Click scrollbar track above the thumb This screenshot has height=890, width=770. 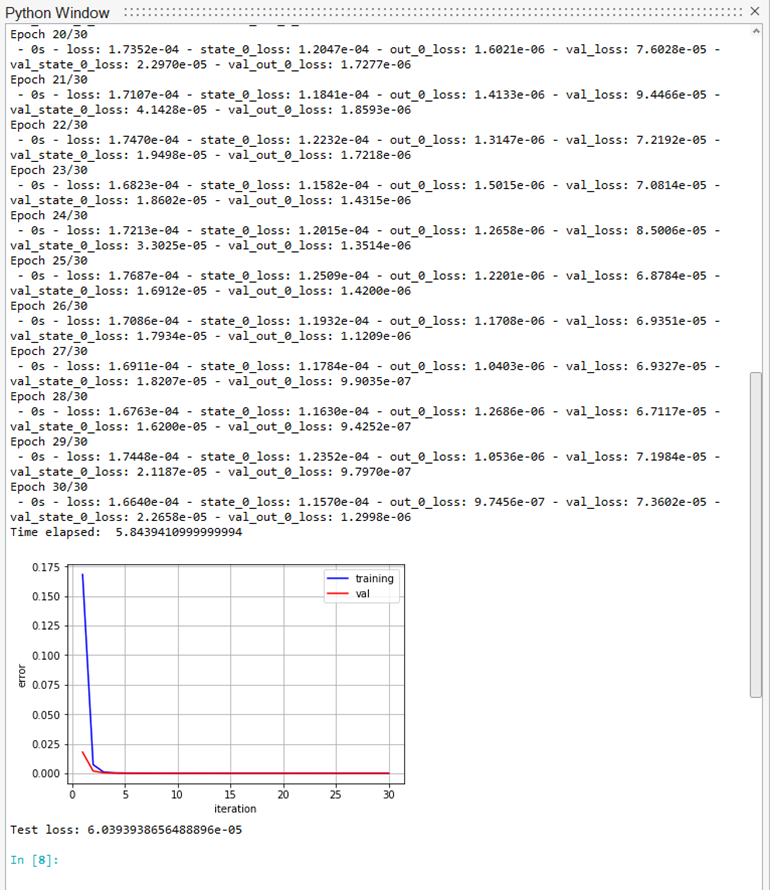coord(756,200)
